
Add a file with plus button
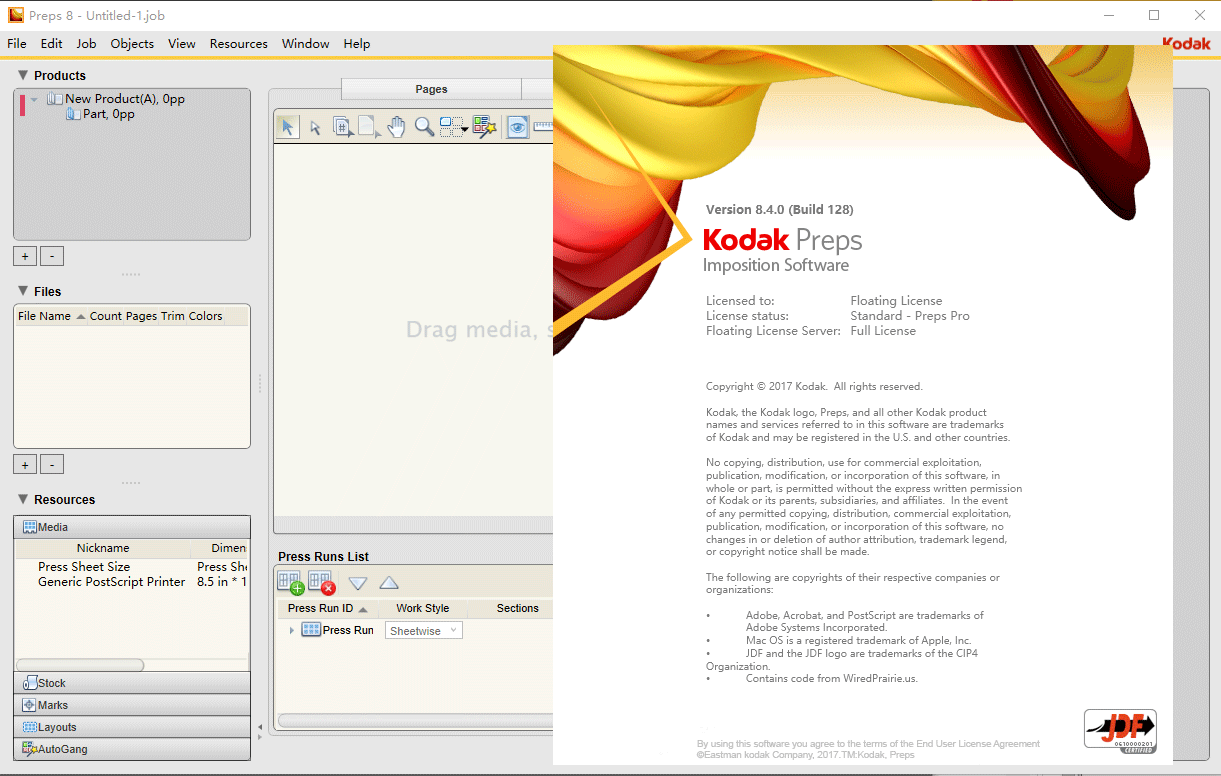tap(25, 464)
